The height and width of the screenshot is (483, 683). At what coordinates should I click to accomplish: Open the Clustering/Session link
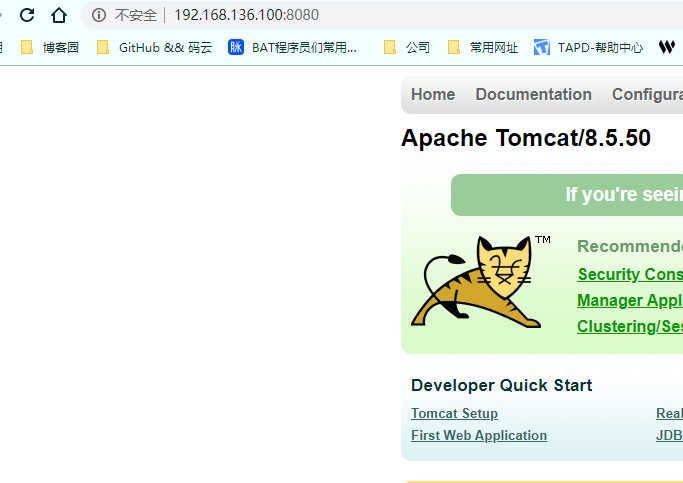pos(630,326)
